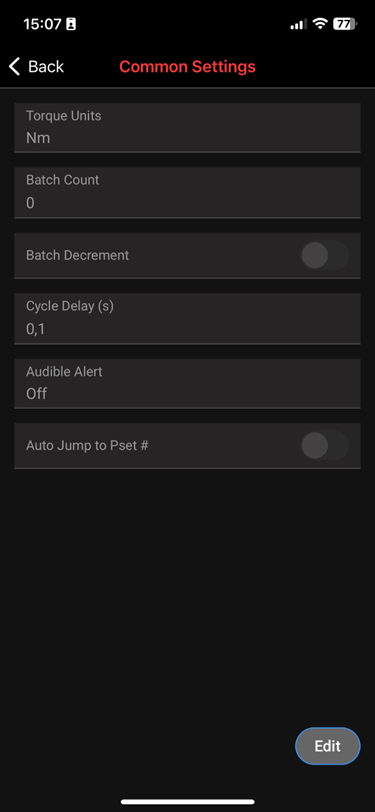Viewport: 375px width, 812px height.
Task: Open the Torque Units selector
Action: [188, 127]
